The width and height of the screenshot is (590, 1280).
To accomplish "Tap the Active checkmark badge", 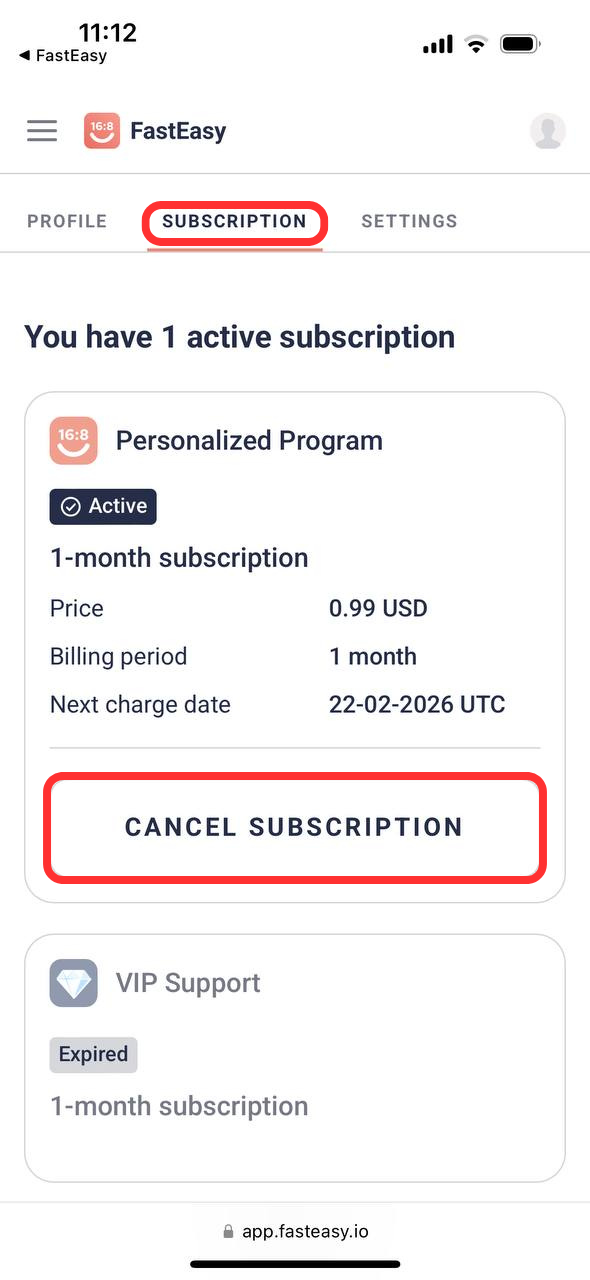I will click(x=103, y=506).
